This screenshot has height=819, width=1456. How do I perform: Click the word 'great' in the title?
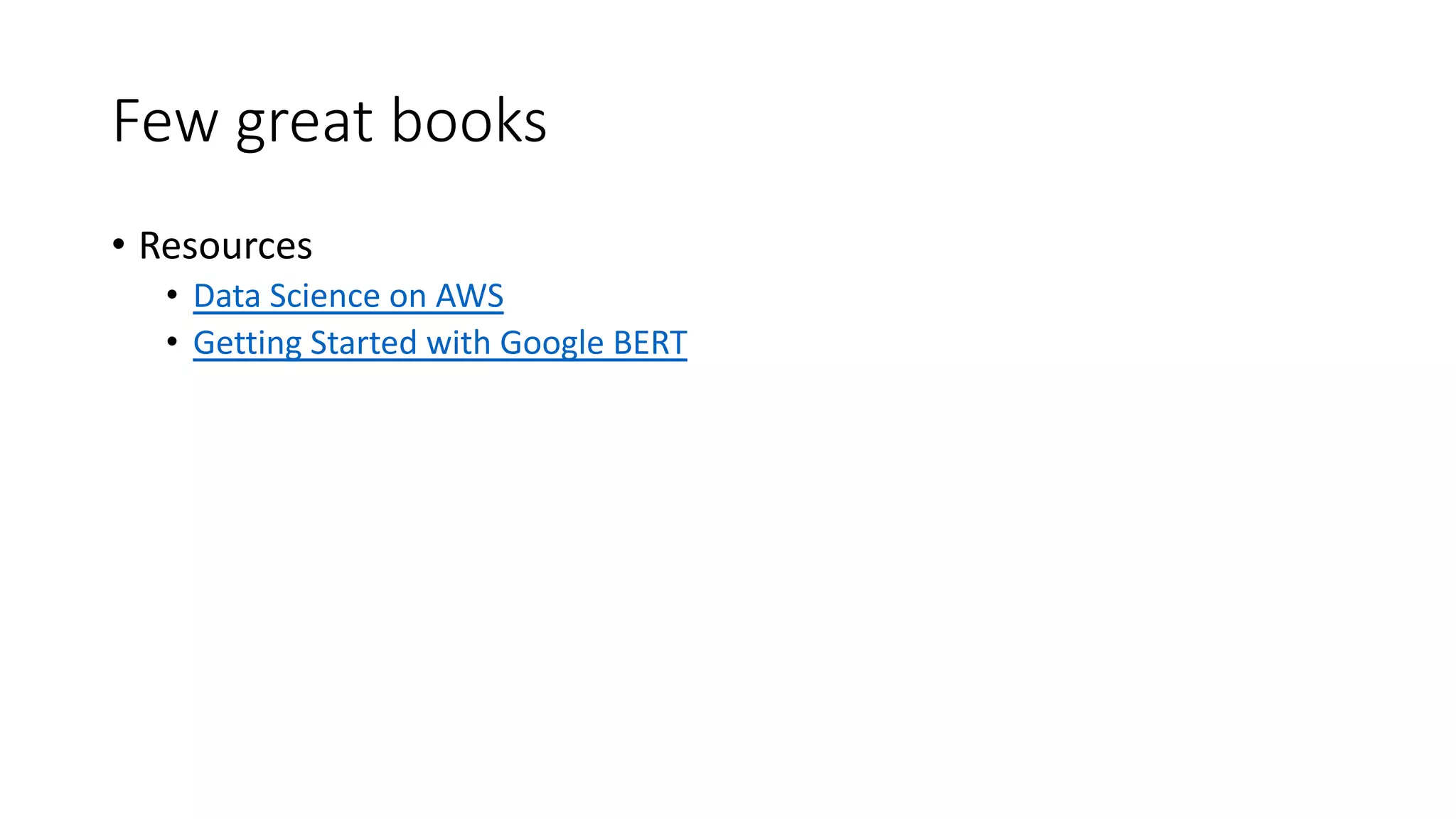tap(304, 122)
